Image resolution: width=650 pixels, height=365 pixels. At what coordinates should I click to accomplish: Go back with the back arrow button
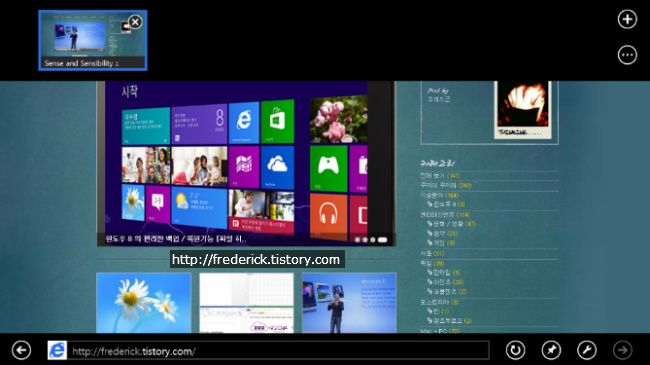[x=21, y=350]
